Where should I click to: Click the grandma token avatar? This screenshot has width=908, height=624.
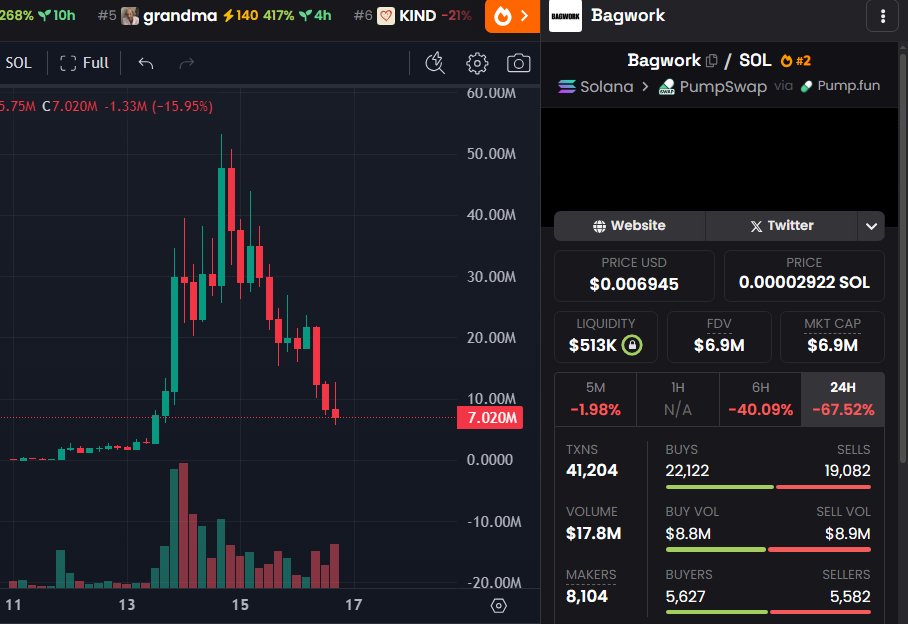130,16
